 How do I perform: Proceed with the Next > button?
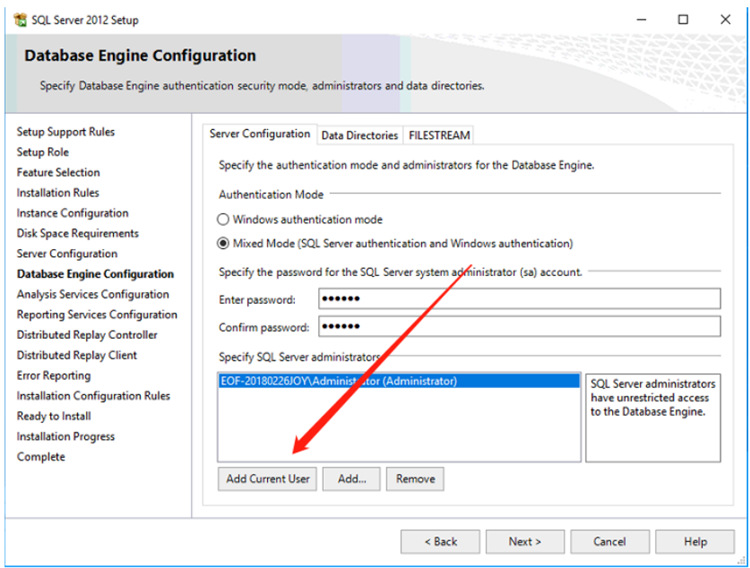point(525,542)
